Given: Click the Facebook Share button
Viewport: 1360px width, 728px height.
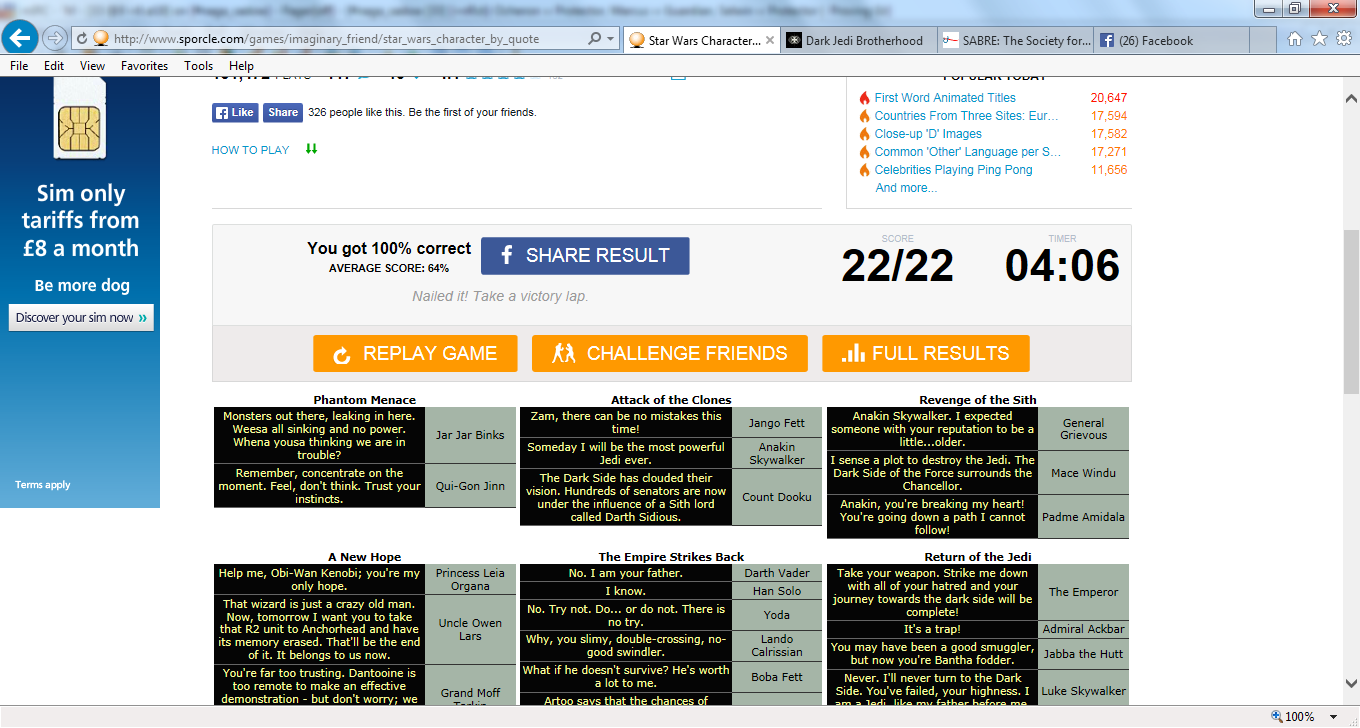Looking at the screenshot, I should pos(283,112).
